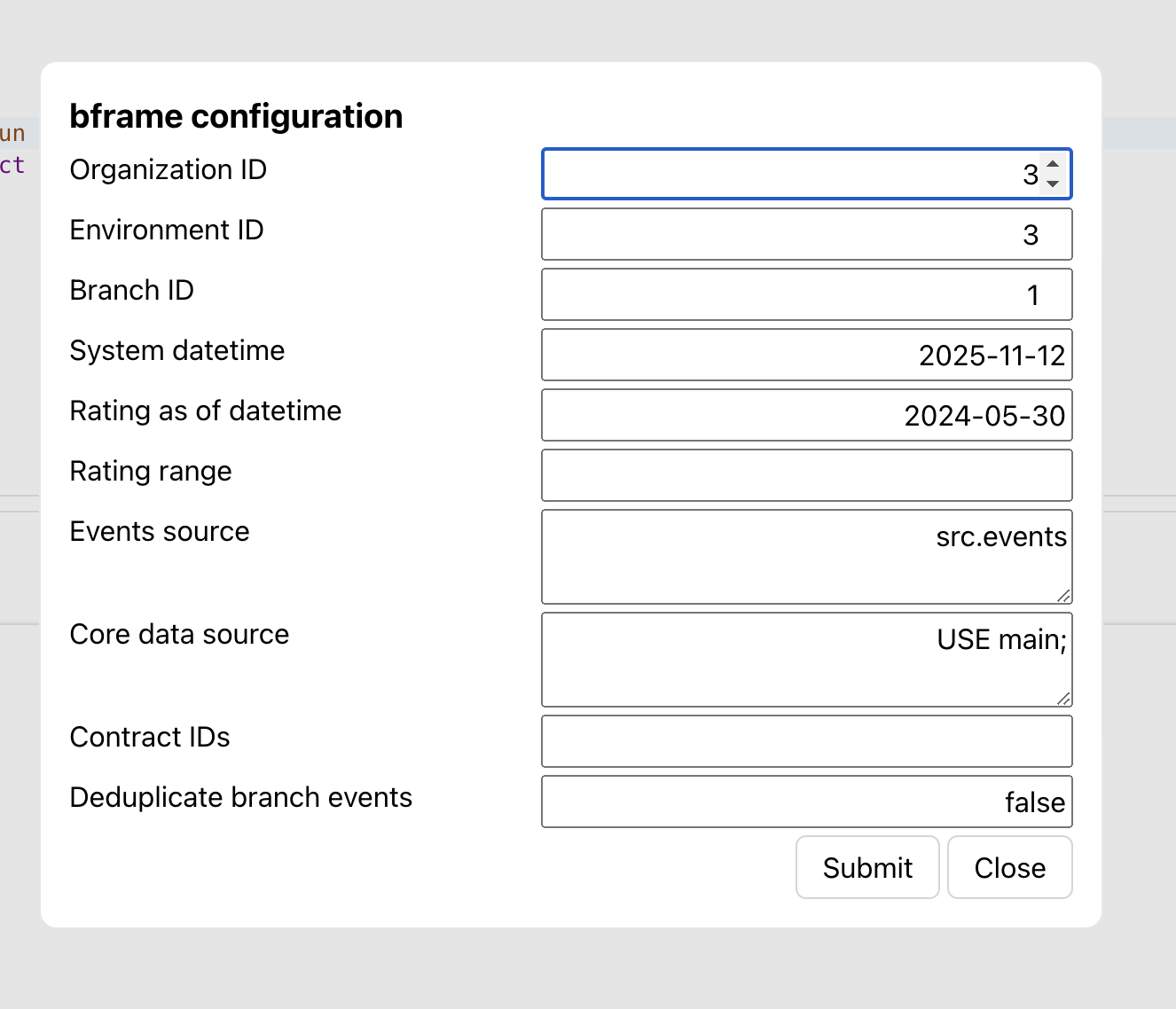This screenshot has width=1176, height=1009.
Task: Focus the empty Rating range field
Action: (806, 475)
